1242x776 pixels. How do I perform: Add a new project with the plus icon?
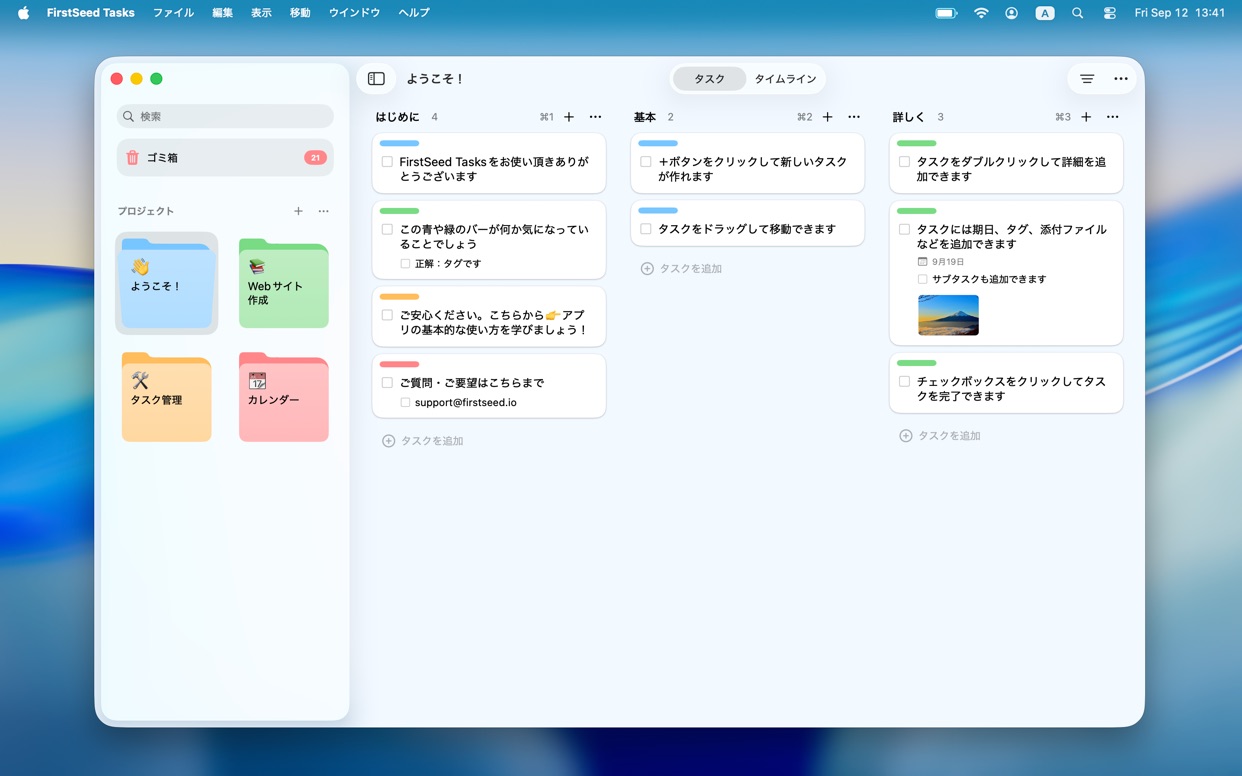[298, 211]
